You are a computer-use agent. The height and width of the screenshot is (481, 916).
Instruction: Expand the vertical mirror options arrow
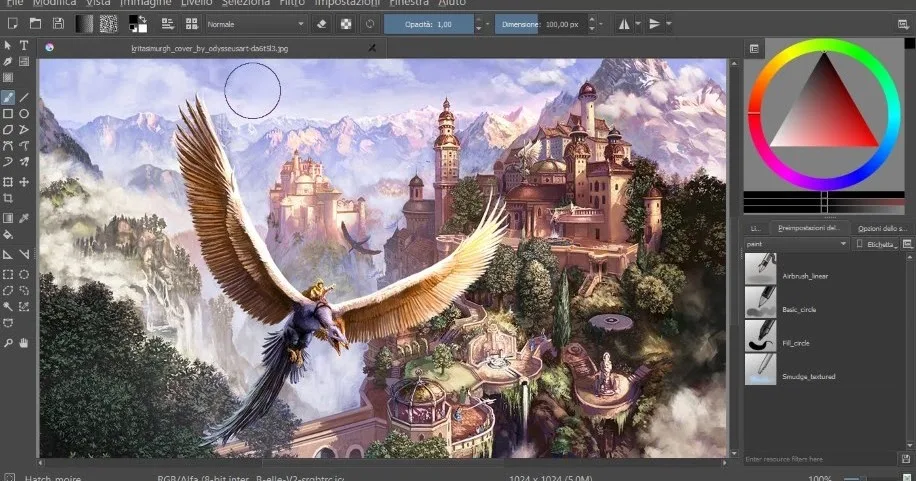pyautogui.click(x=669, y=24)
